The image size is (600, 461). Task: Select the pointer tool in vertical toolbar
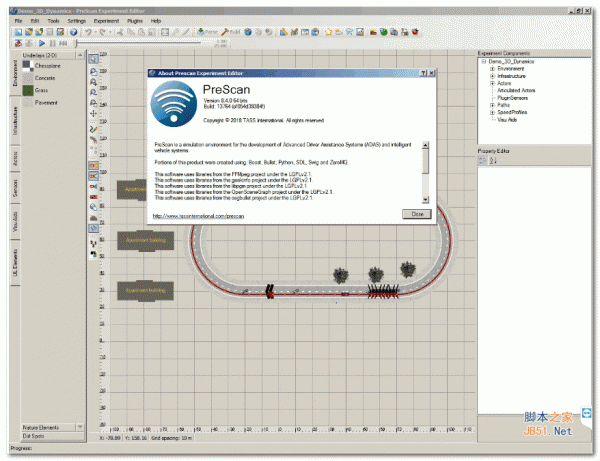93,60
